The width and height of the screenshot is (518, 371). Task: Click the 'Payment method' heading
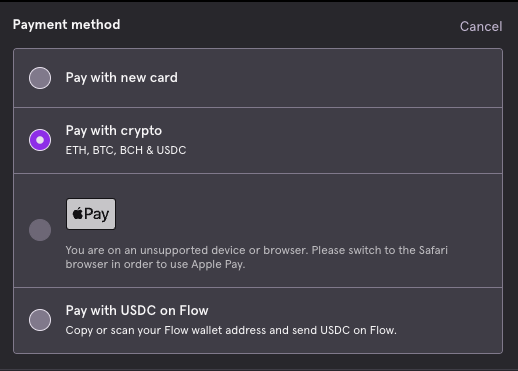tap(67, 25)
